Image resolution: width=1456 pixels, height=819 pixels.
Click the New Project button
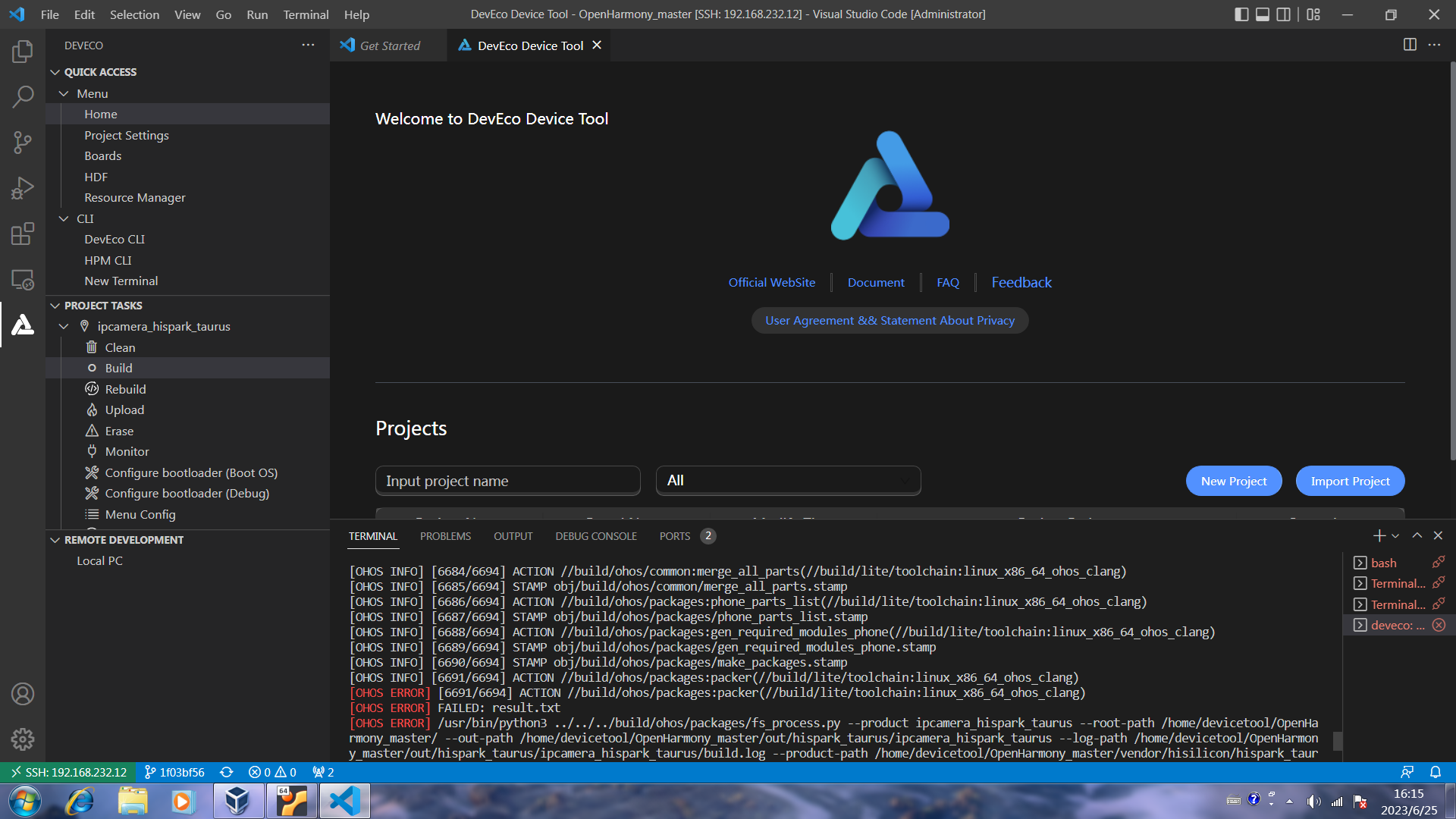pos(1233,481)
